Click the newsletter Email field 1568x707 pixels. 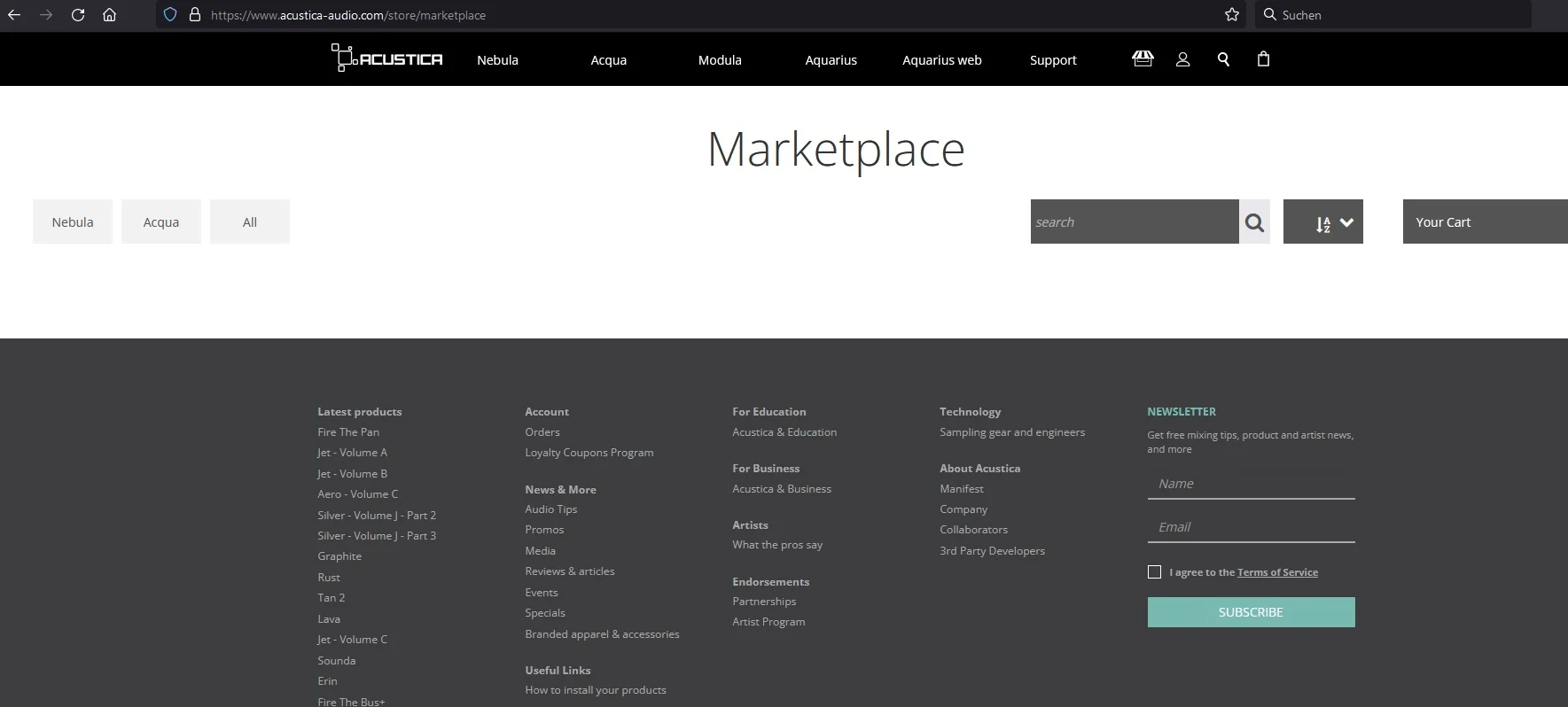click(x=1251, y=527)
